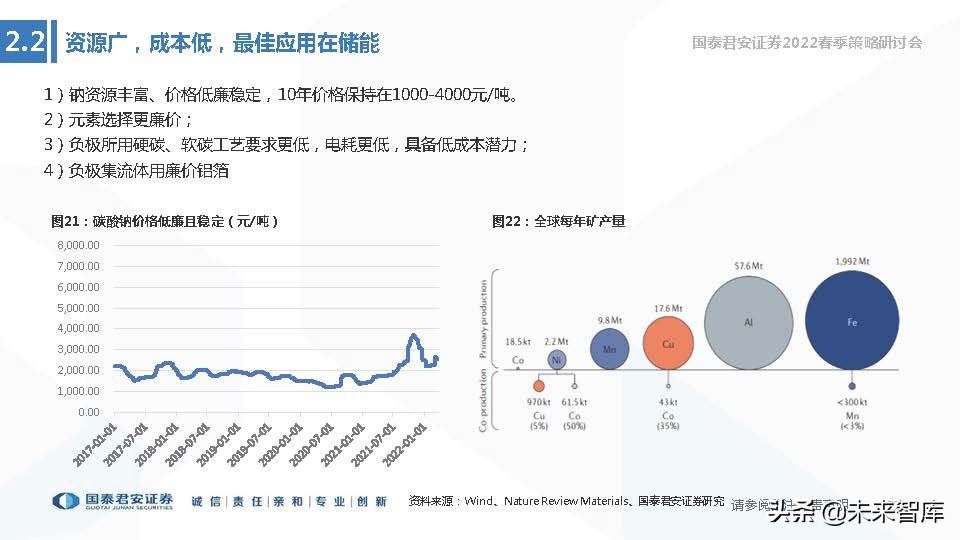Click the blue Mn bubble
This screenshot has height=540, width=960.
(x=609, y=349)
